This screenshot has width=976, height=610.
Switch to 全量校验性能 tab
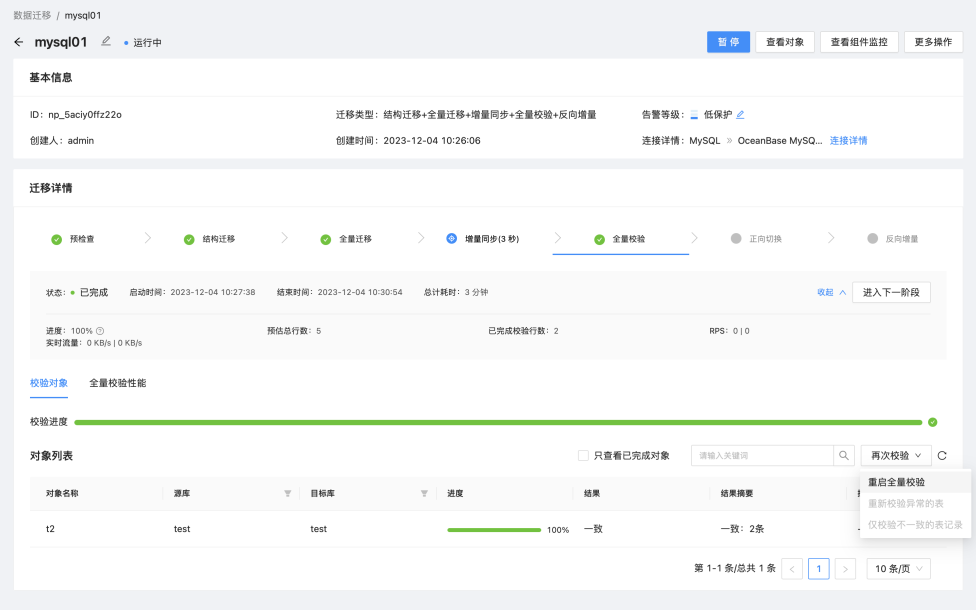[118, 383]
